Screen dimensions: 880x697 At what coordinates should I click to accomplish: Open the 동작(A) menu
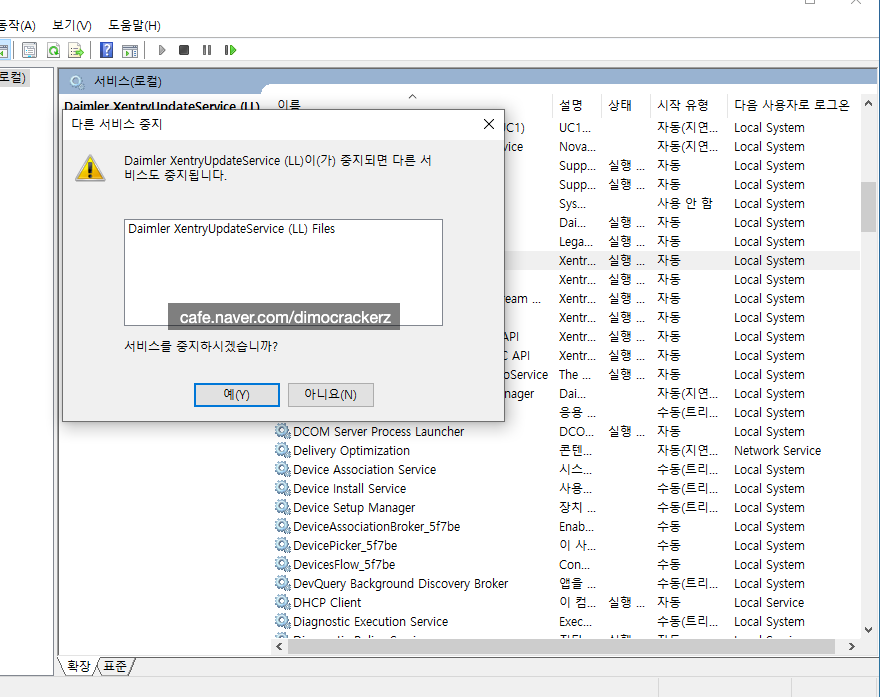click(16, 25)
